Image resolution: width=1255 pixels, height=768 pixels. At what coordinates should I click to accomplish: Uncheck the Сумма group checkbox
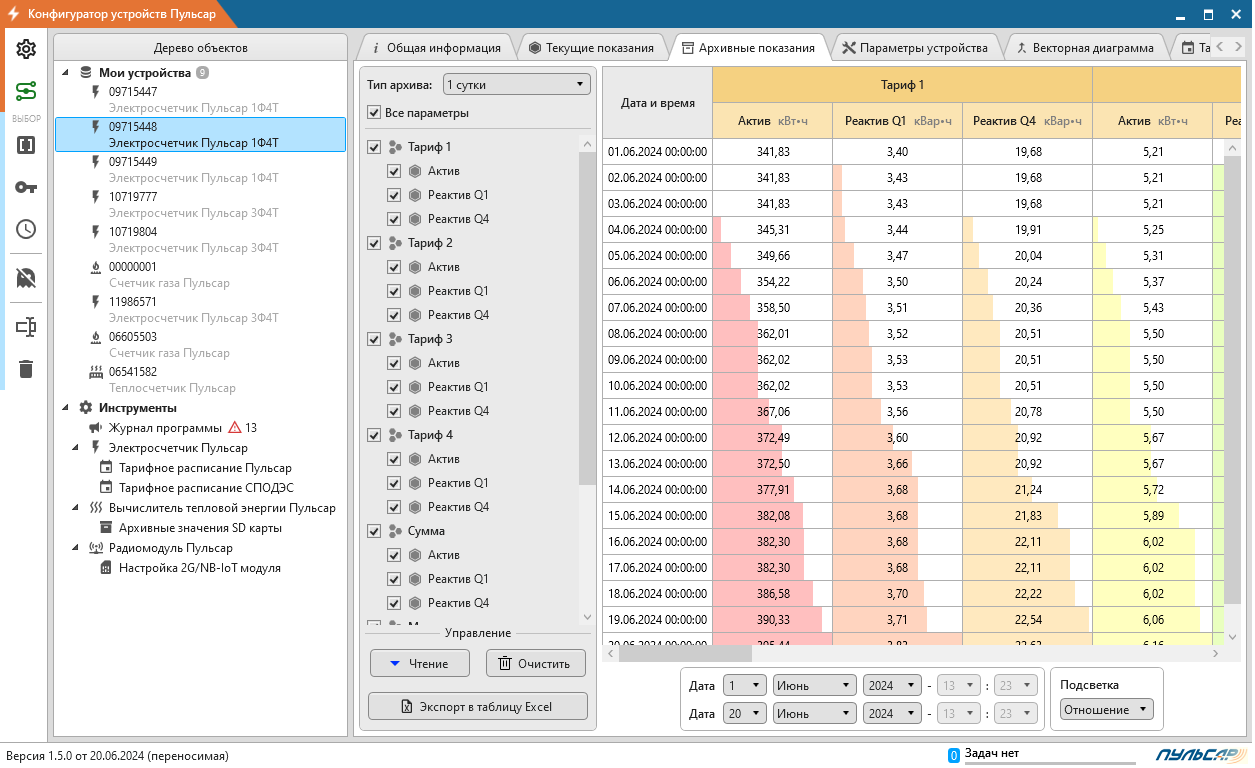(x=374, y=531)
